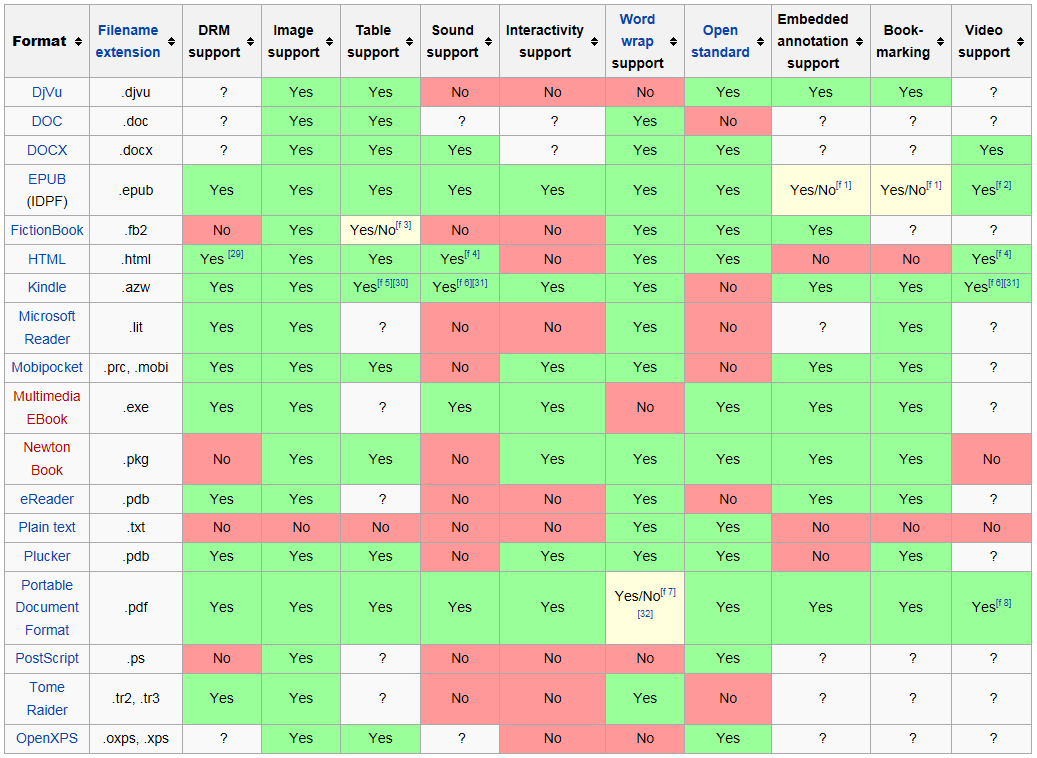The width and height of the screenshot is (1037, 758).
Task: Sort table by Format column arrows
Action: tap(78, 41)
